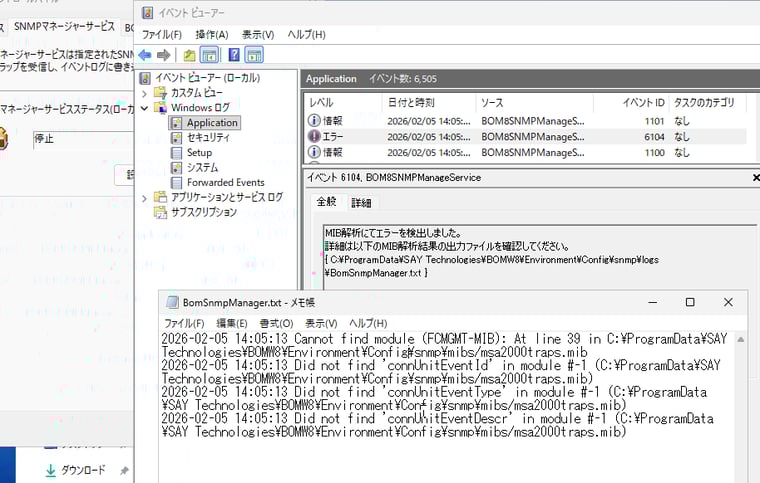Sort by 日付と時刻 column header
The height and width of the screenshot is (483, 760).
pos(429,103)
